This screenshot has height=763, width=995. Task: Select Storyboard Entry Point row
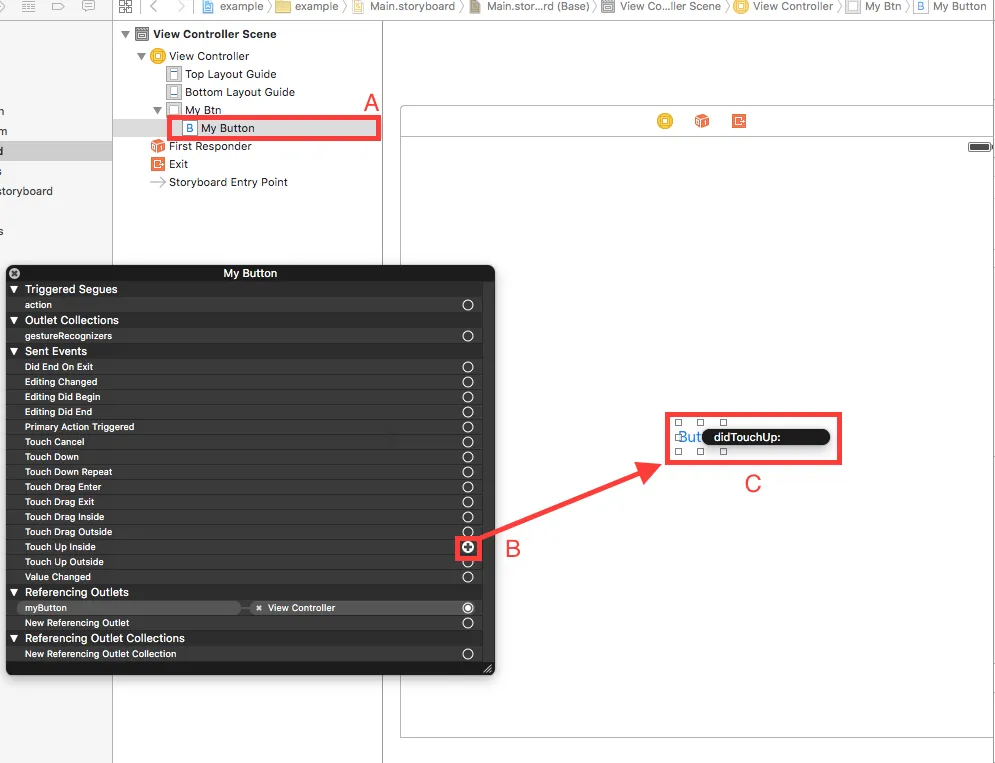[x=247, y=182]
